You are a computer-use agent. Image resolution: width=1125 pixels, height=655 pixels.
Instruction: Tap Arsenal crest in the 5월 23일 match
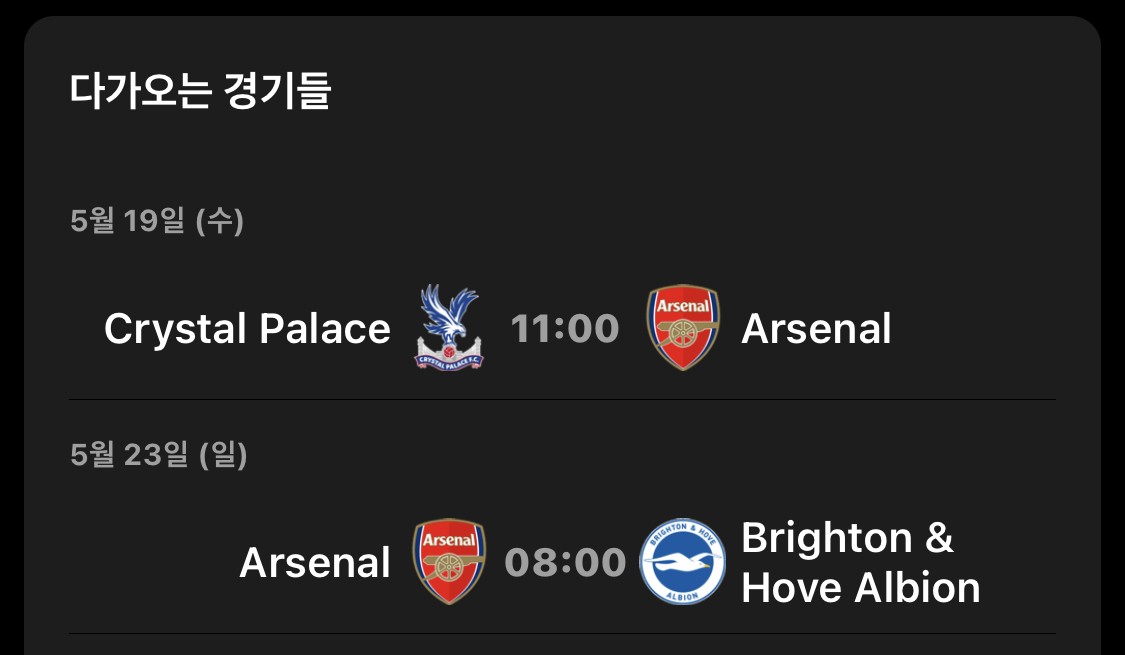tap(449, 562)
